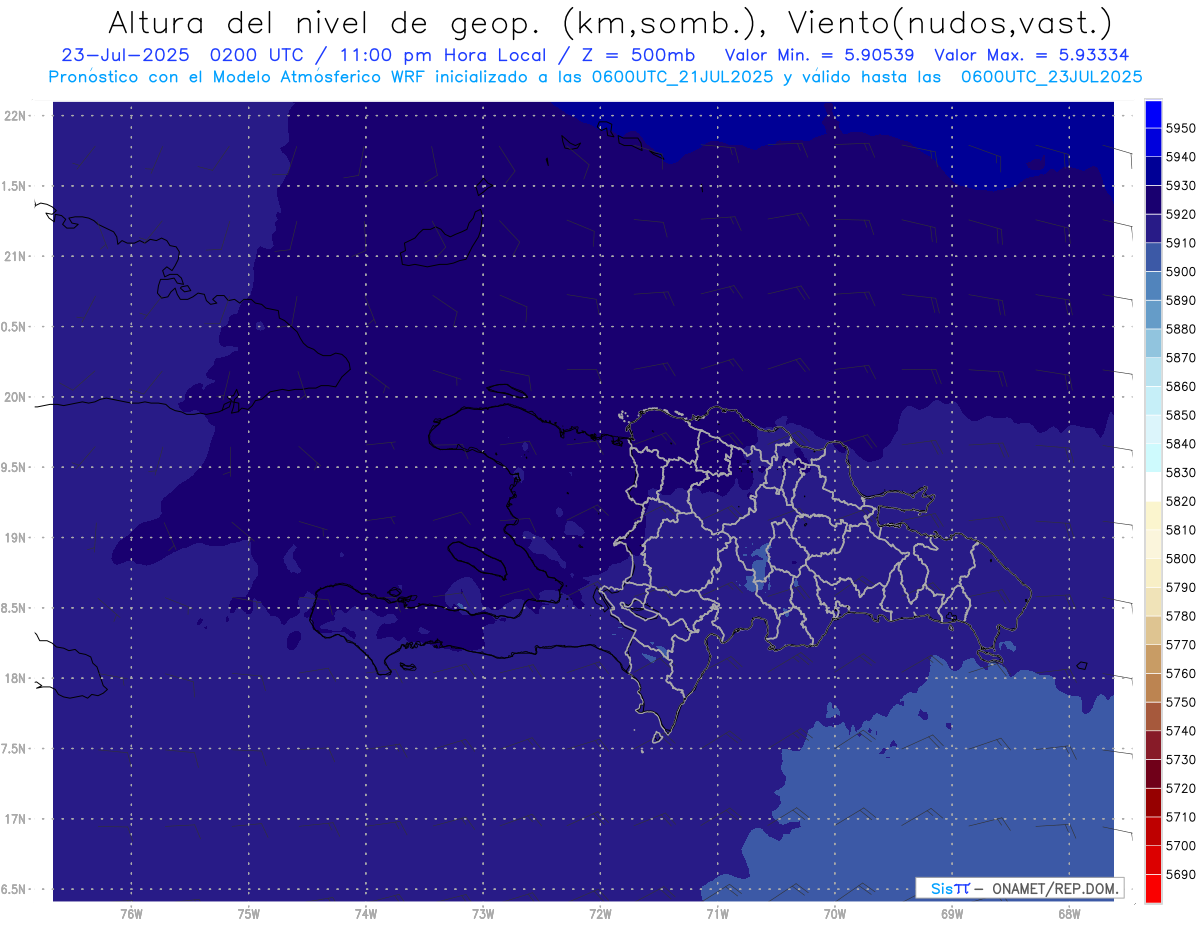This screenshot has height=927, width=1200.
Task: Click the 75W longitude axis label
Action: (249, 914)
